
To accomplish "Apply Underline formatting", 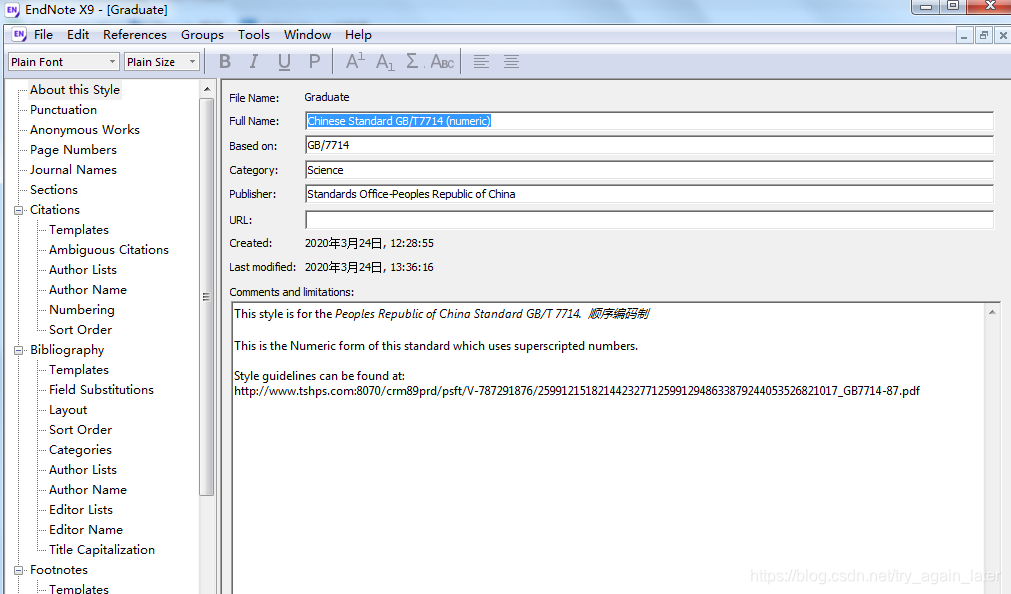I will click(284, 61).
